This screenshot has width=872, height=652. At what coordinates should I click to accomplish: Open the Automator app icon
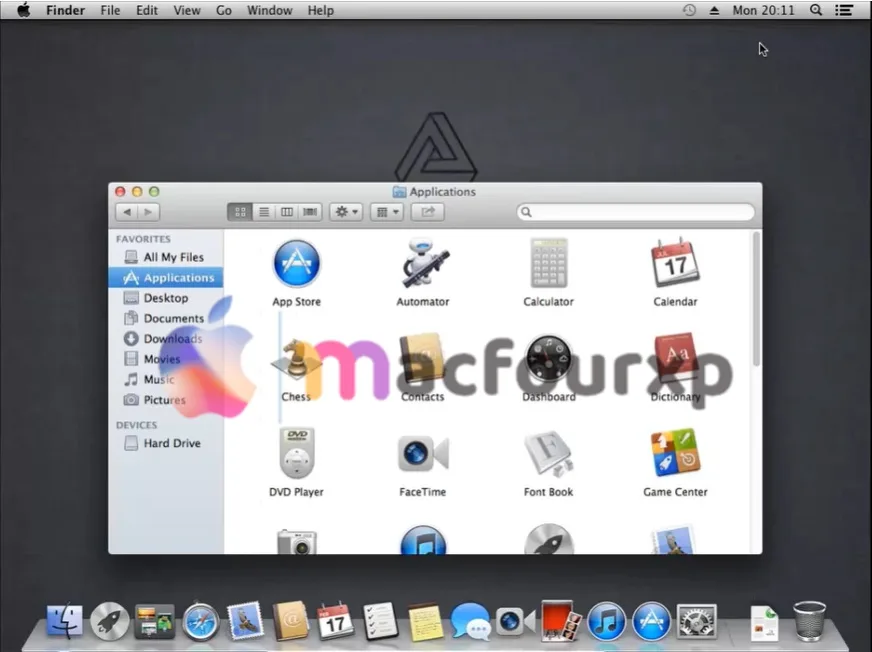[423, 263]
